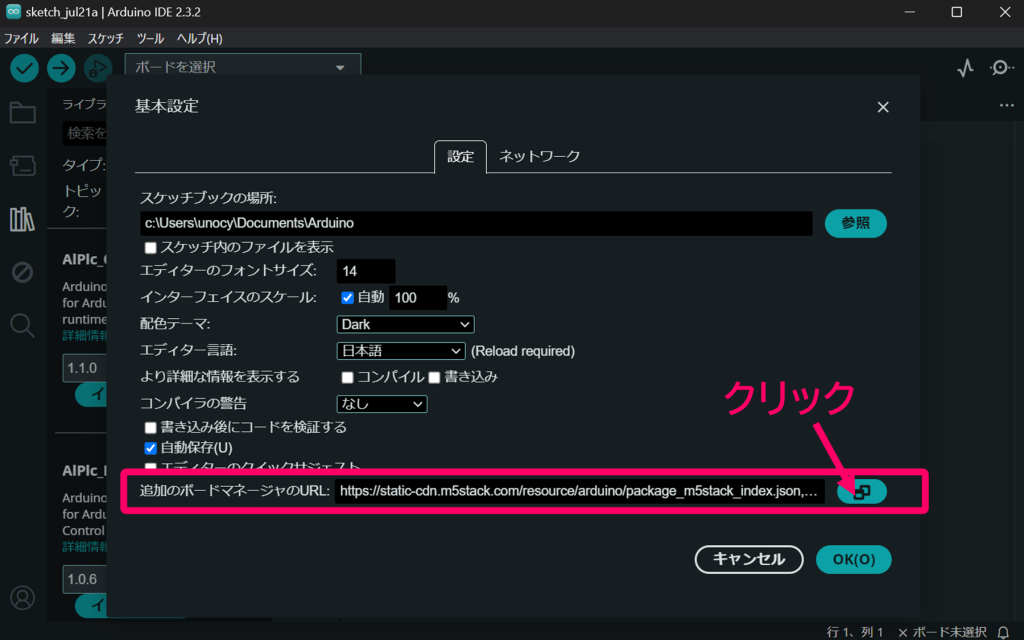Image resolution: width=1024 pixels, height=640 pixels.
Task: Click the Upload arrow button
Action: [61, 68]
